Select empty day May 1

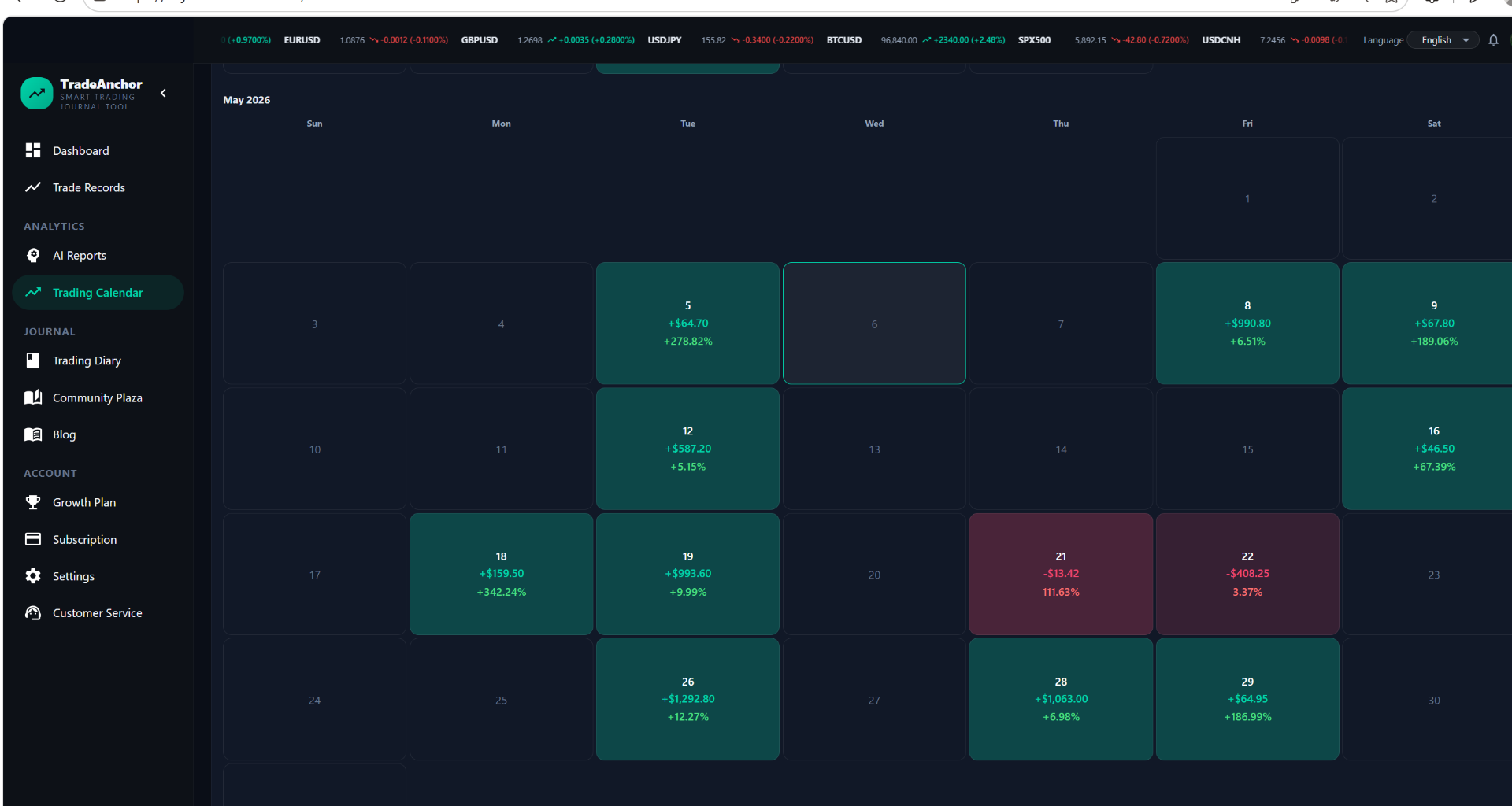tap(1247, 198)
